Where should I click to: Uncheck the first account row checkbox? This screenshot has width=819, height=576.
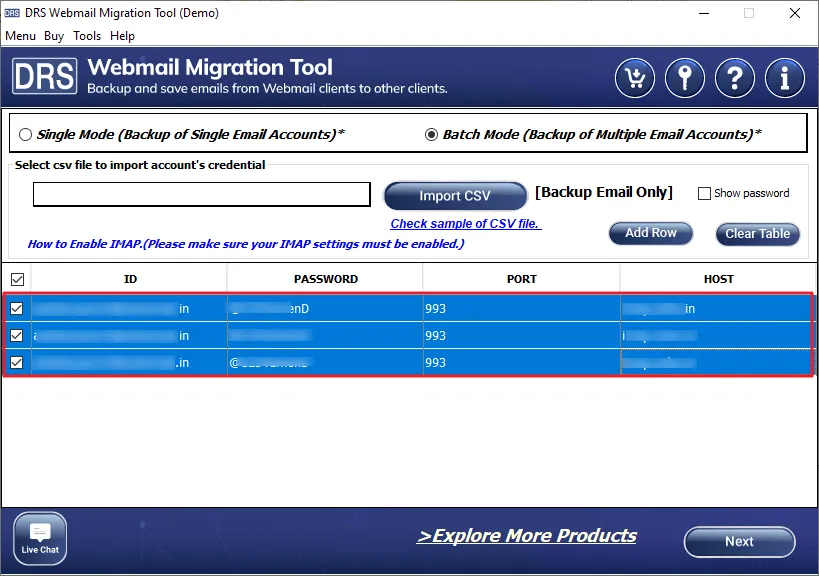pyautogui.click(x=17, y=308)
